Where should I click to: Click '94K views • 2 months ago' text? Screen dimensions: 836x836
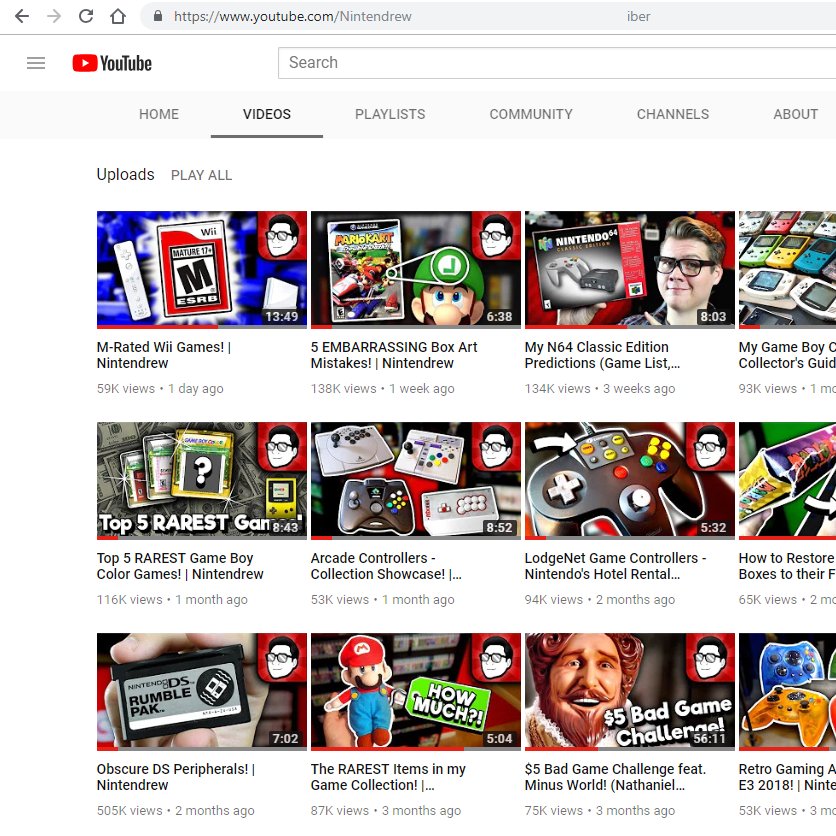(x=600, y=600)
